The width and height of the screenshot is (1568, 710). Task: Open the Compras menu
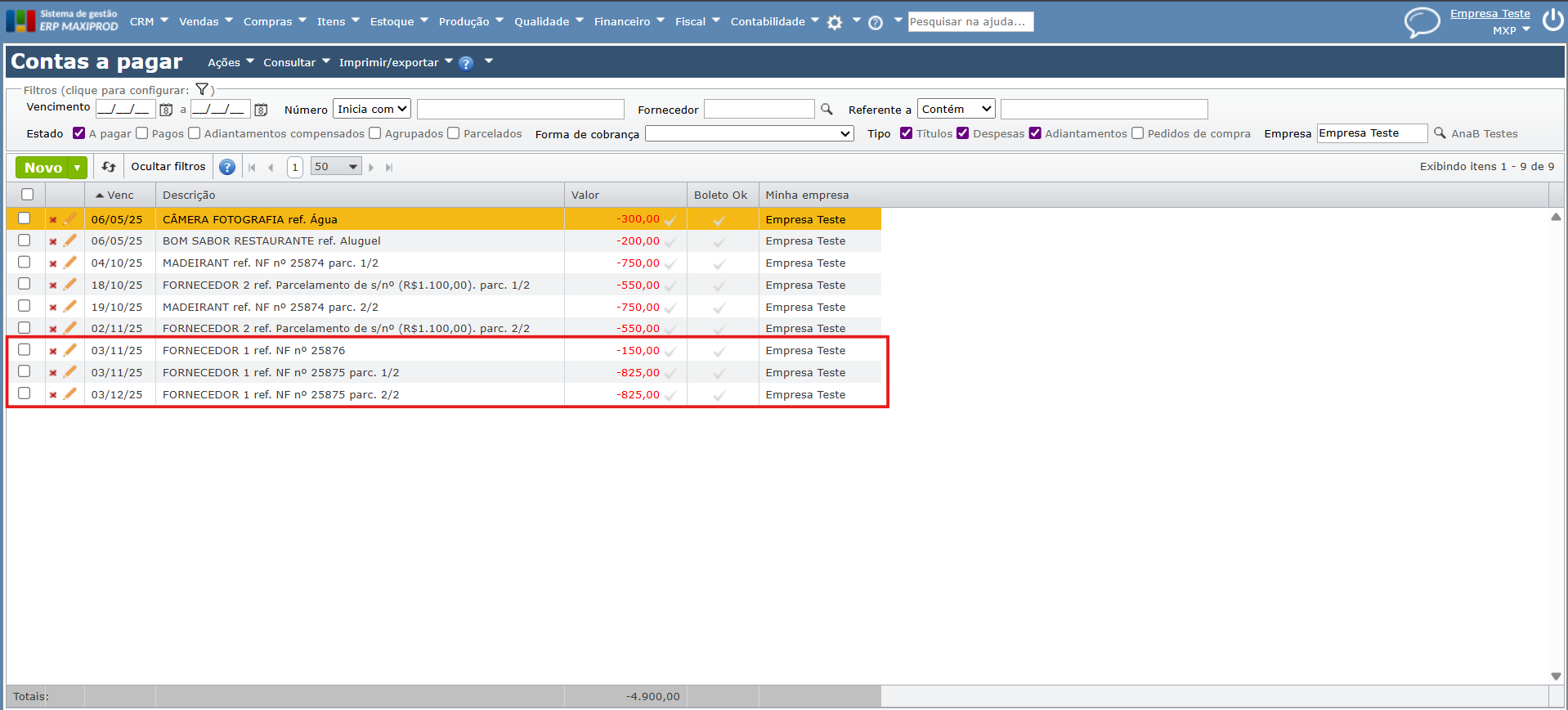pyautogui.click(x=275, y=22)
